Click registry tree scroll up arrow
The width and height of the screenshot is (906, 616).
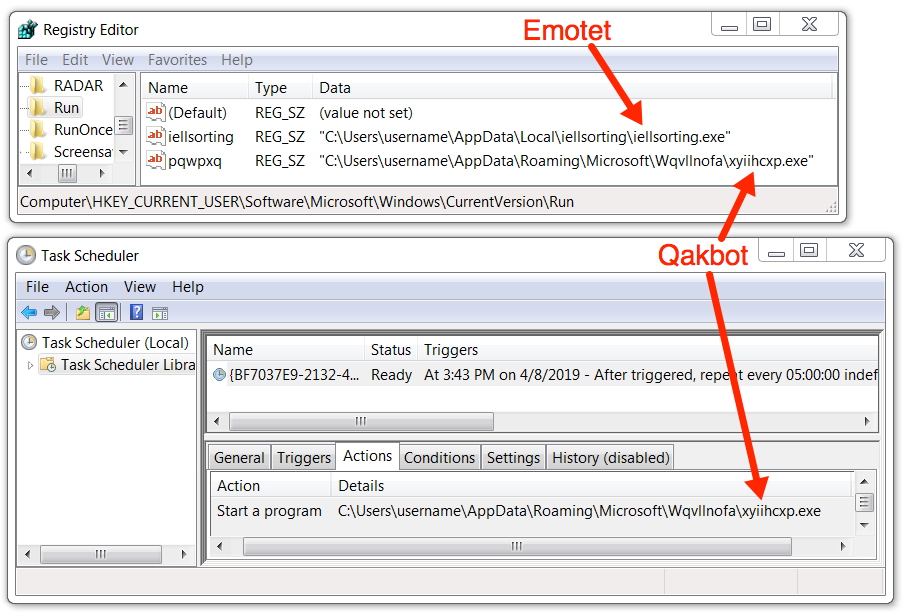[123, 85]
